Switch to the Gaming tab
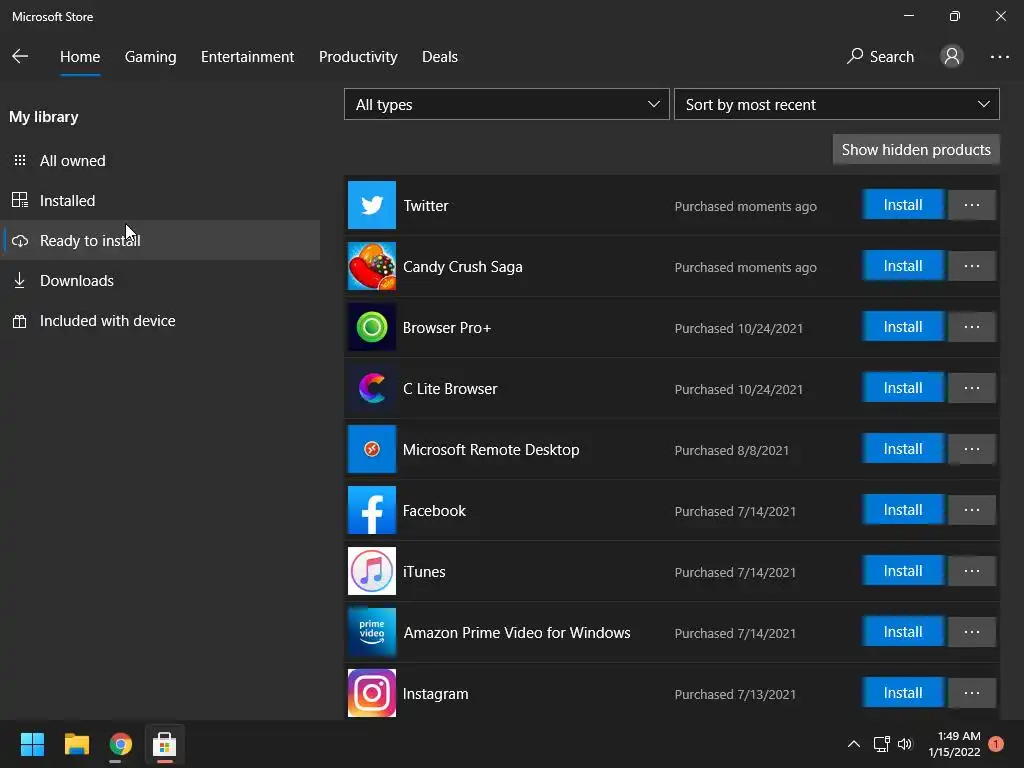Viewport: 1024px width, 768px height. [150, 57]
